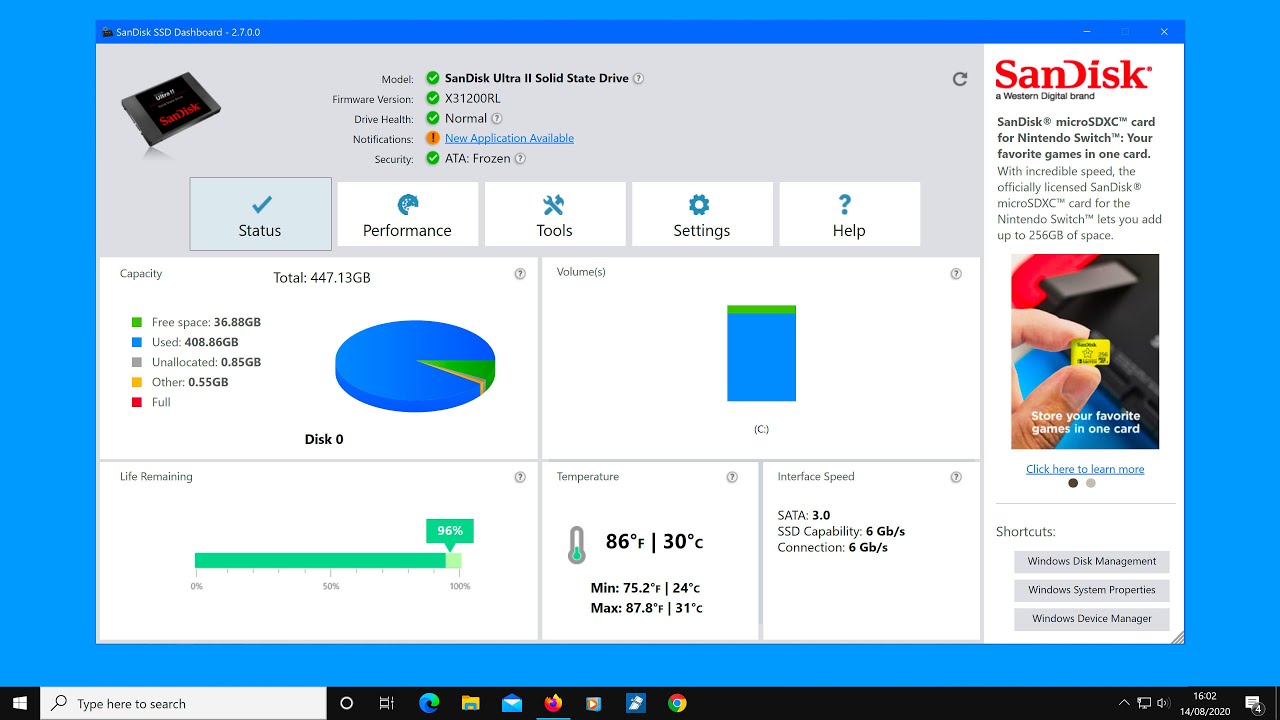Click the green check next to Firmware Version

(432, 98)
